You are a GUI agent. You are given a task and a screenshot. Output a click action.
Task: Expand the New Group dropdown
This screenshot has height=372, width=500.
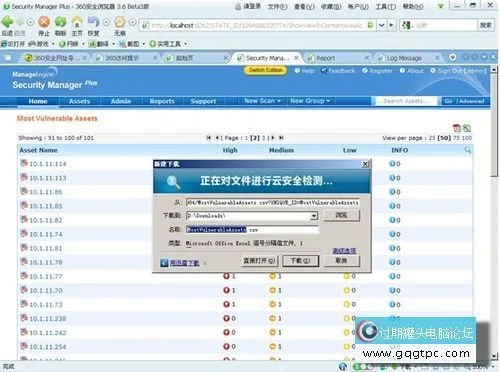point(310,101)
